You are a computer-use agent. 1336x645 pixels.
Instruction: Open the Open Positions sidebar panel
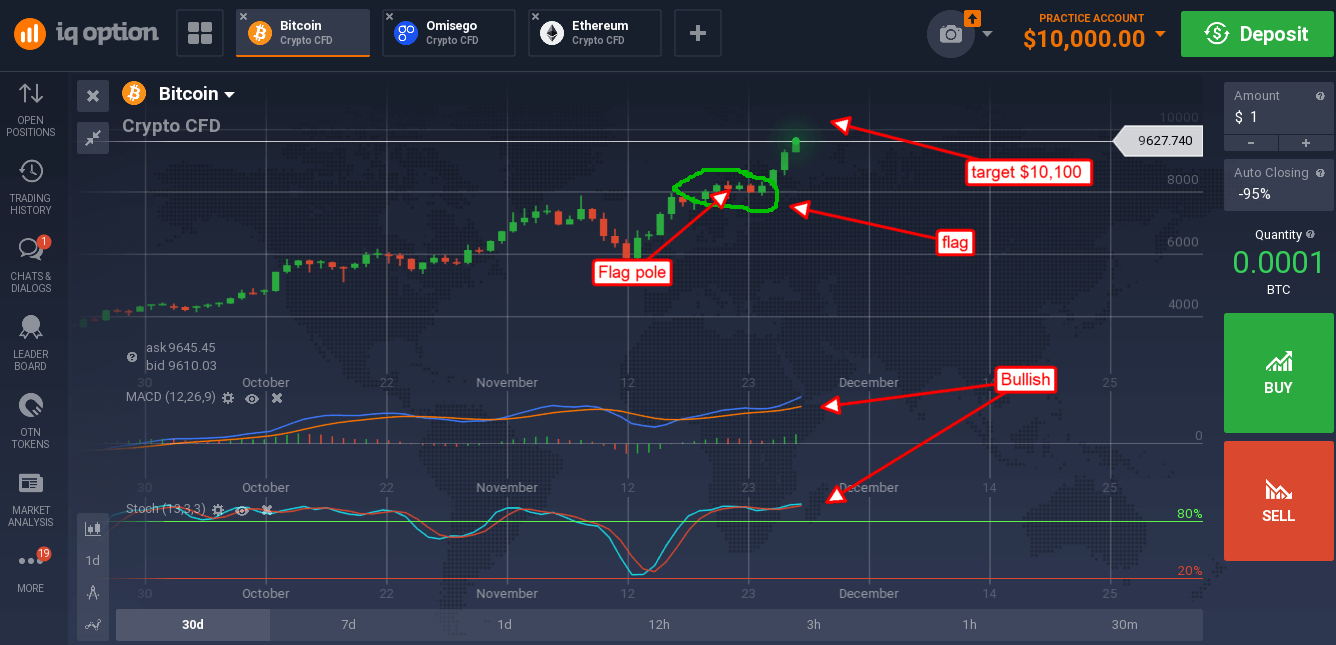click(x=31, y=109)
